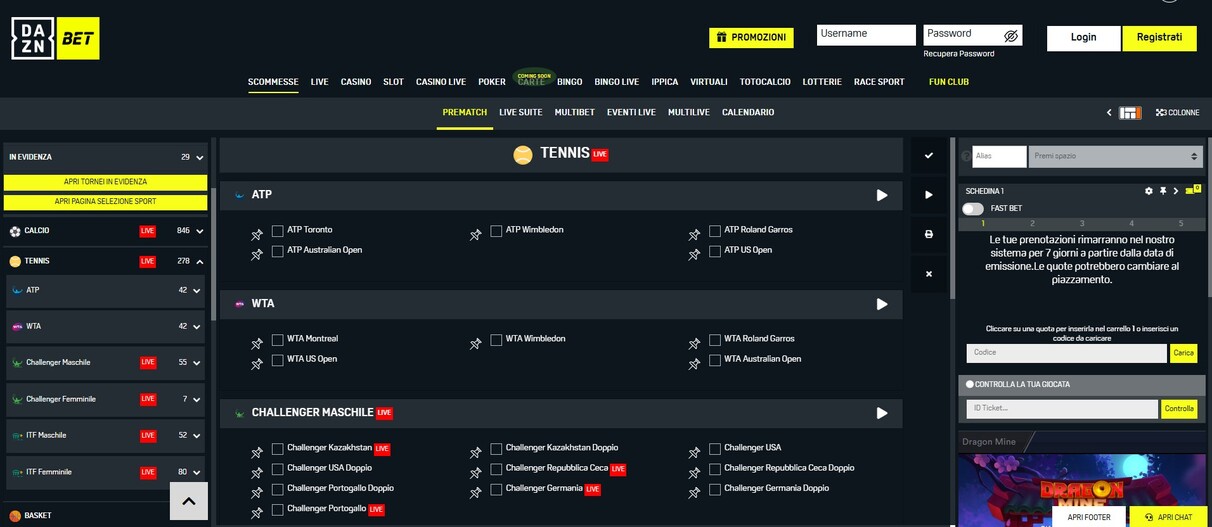Check the Challenger Kazakhstan checkbox
This screenshot has height=527, width=1212.
click(x=278, y=449)
